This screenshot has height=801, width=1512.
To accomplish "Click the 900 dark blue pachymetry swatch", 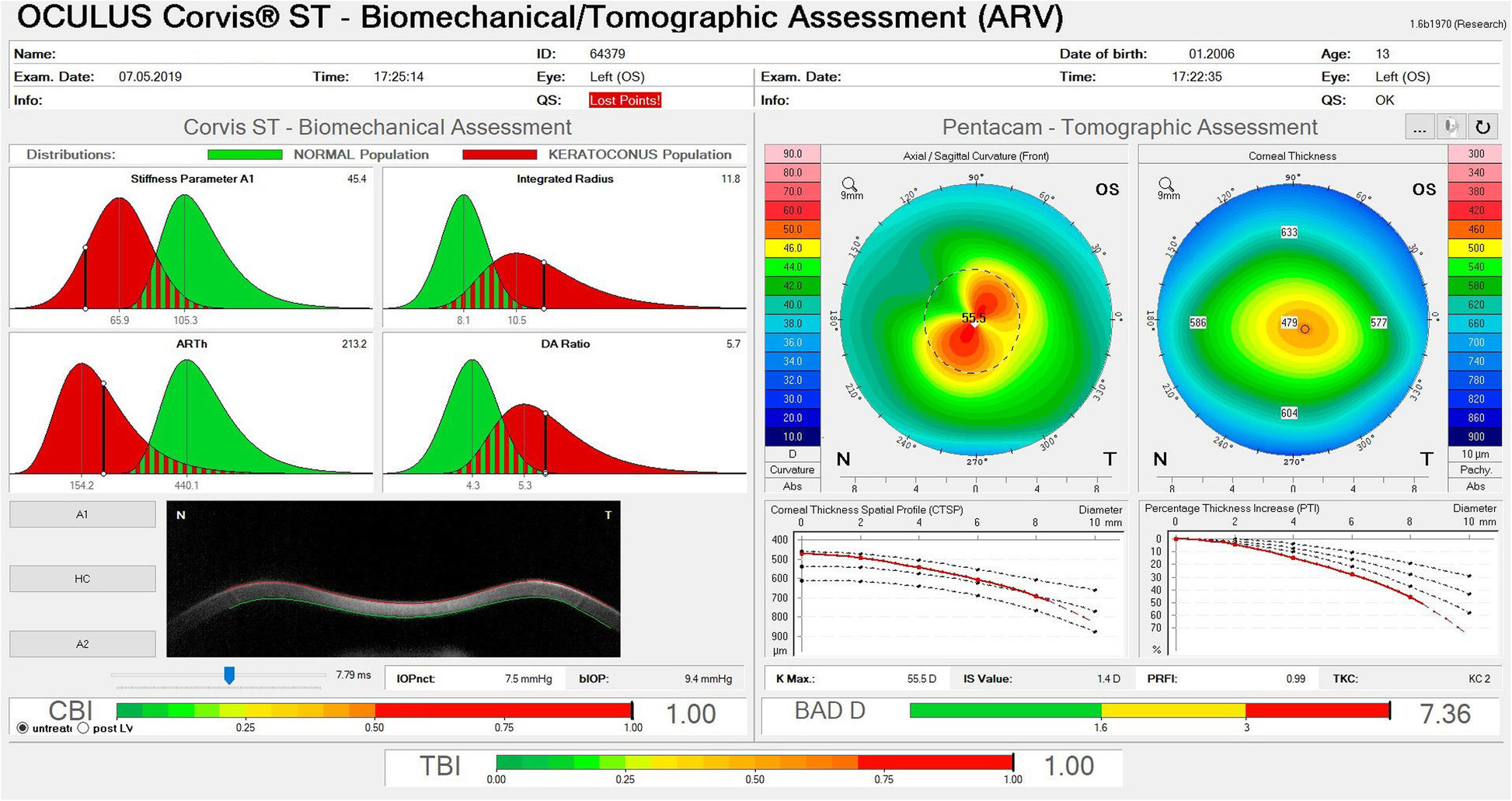I will [1475, 437].
